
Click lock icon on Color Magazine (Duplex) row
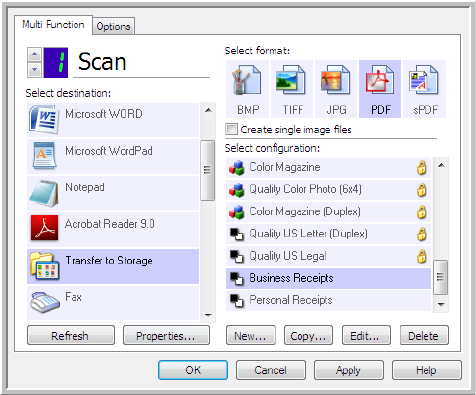coord(422,212)
